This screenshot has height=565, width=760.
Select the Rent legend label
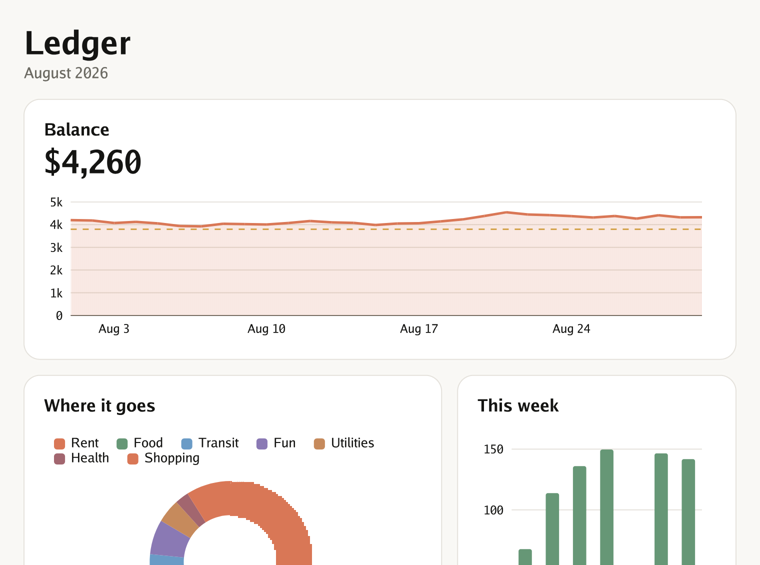(x=85, y=443)
